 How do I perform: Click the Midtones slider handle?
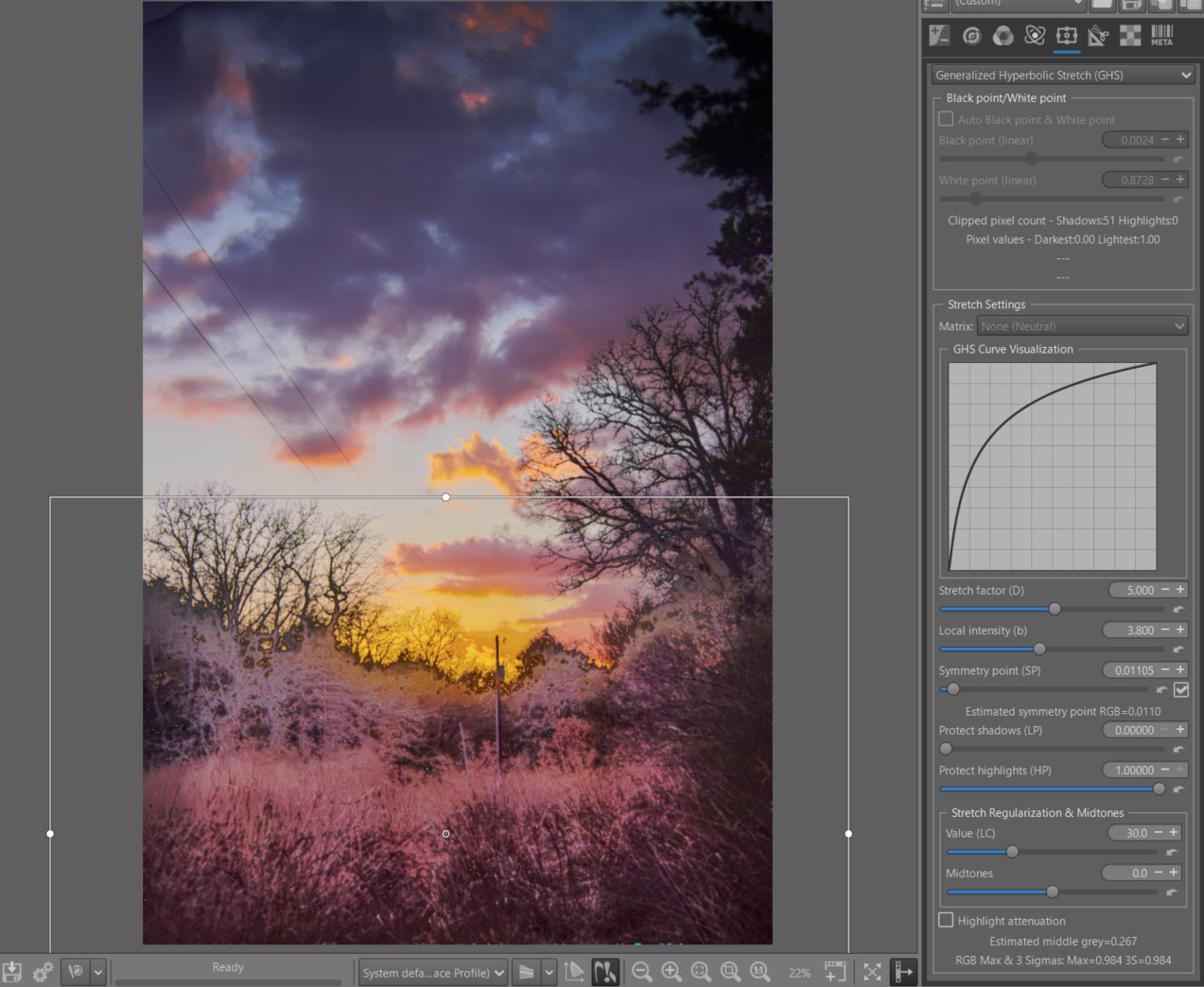(x=1052, y=892)
